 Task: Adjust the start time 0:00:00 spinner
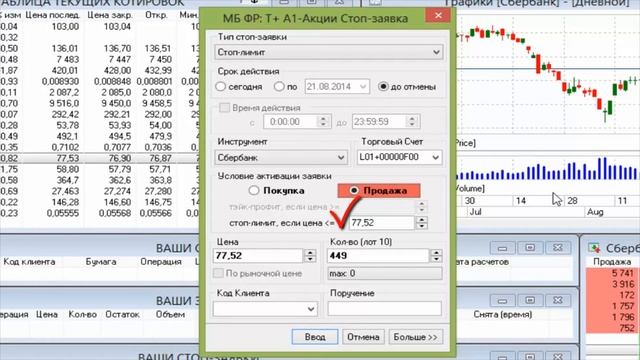click(323, 122)
